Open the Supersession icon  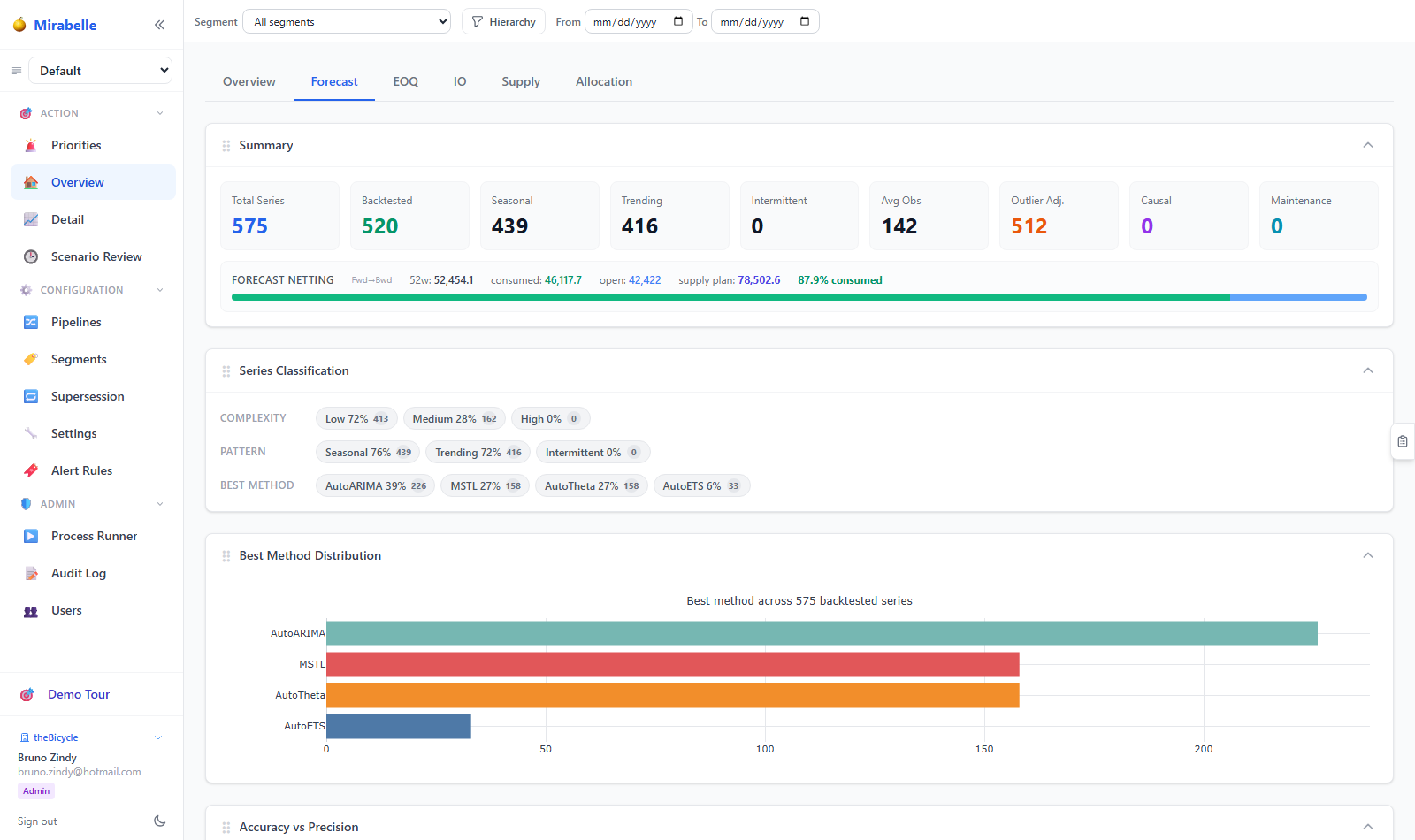coord(31,396)
